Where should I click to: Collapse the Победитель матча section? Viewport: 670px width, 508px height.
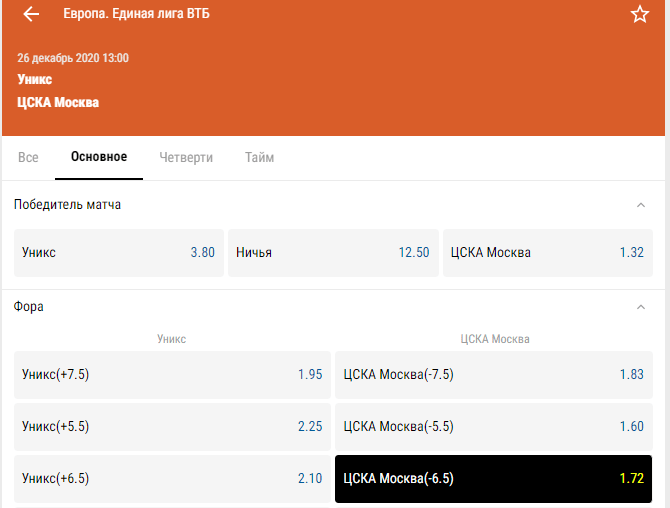click(641, 205)
